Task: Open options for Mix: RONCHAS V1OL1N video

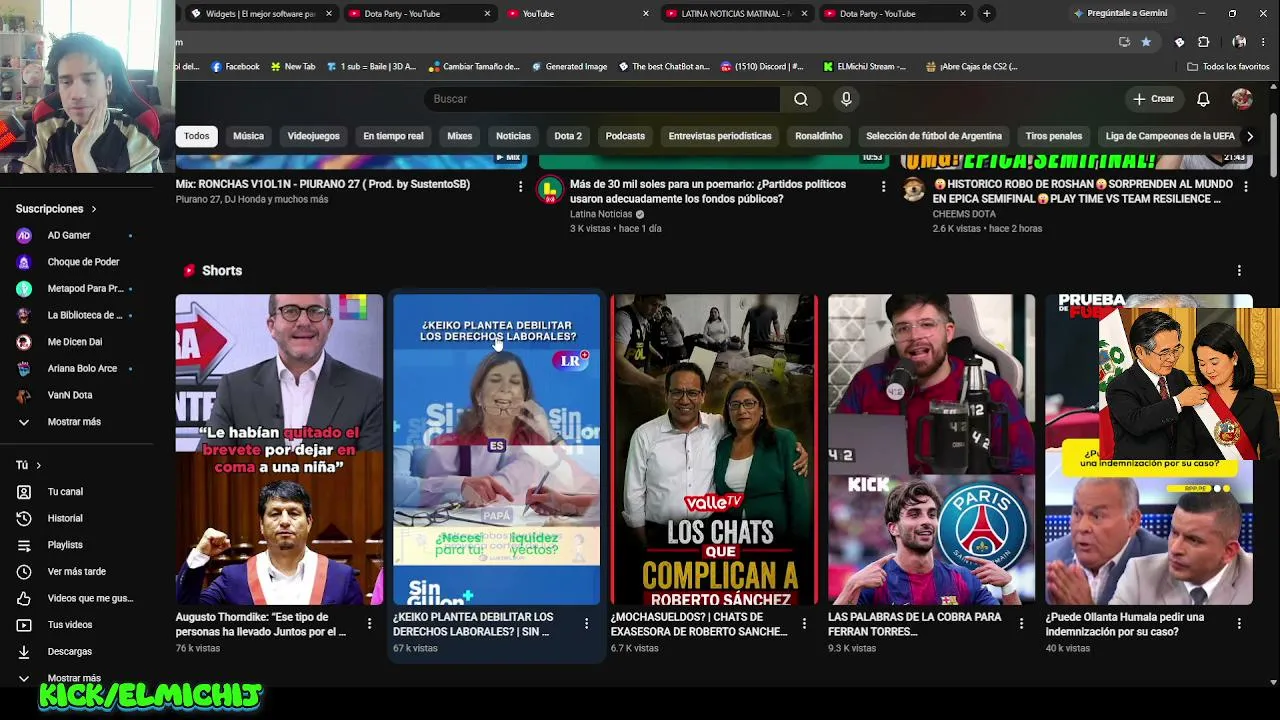Action: click(x=520, y=186)
